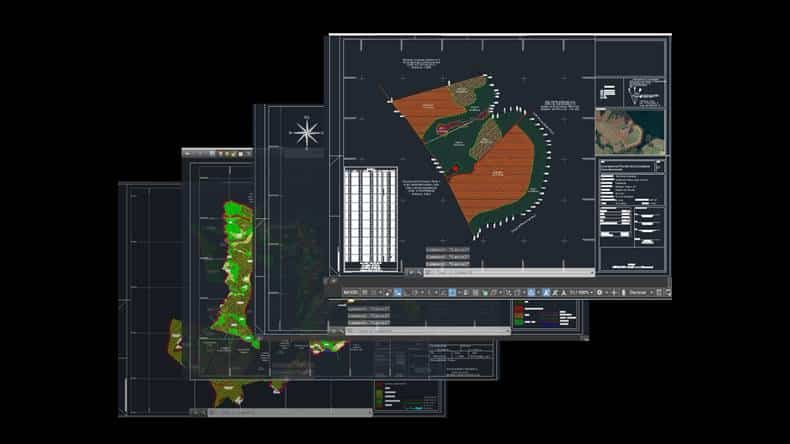
Task: Open the workspace switching gear icon
Action: (x=599, y=292)
